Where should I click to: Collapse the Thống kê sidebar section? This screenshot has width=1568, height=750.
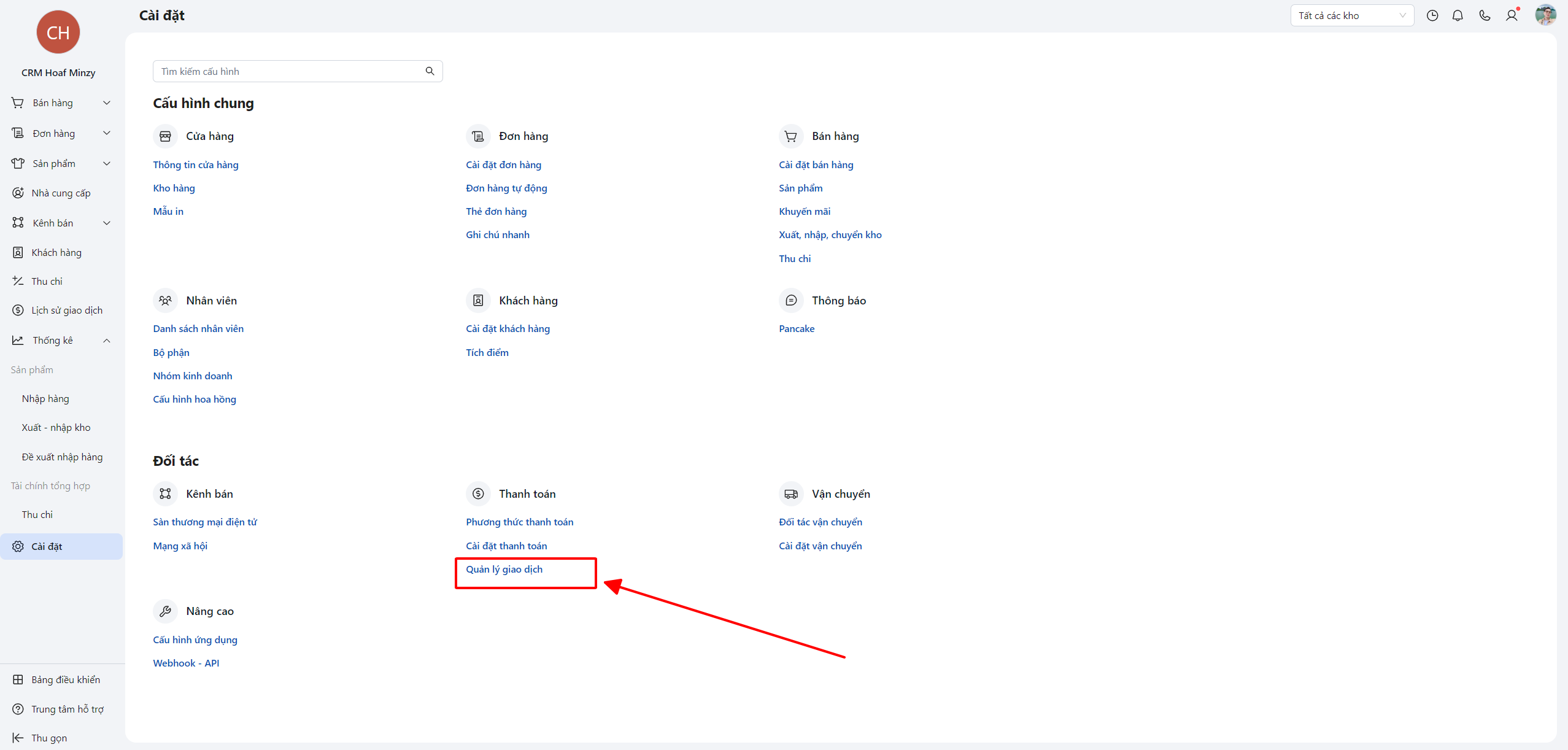[107, 341]
